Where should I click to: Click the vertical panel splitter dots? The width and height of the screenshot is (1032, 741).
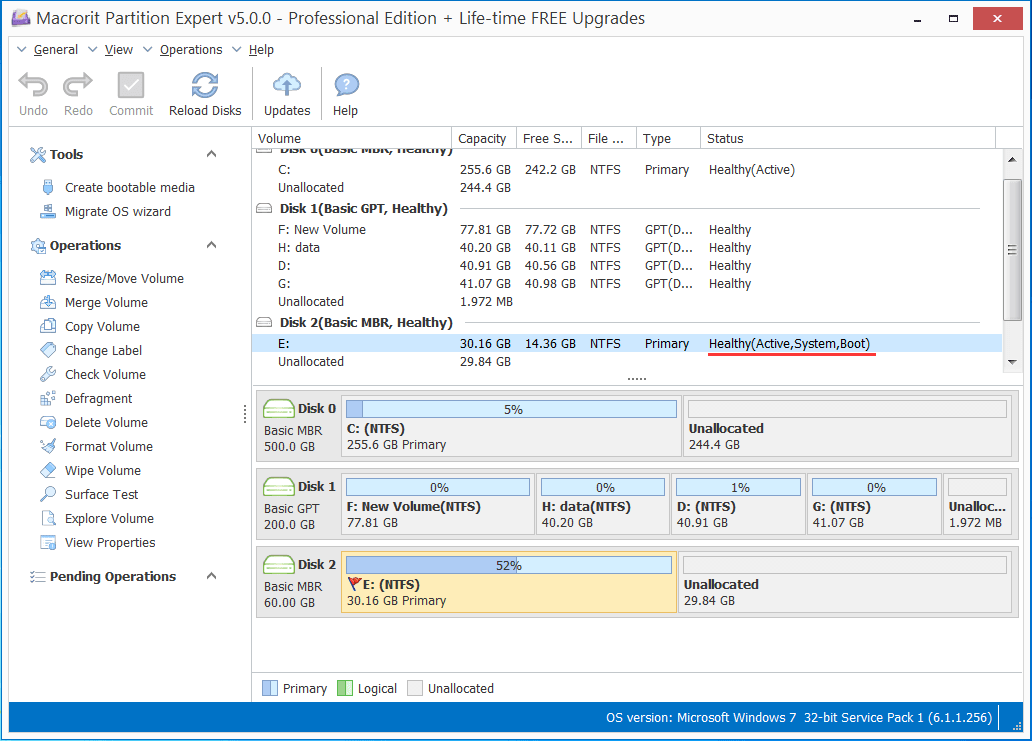245,414
